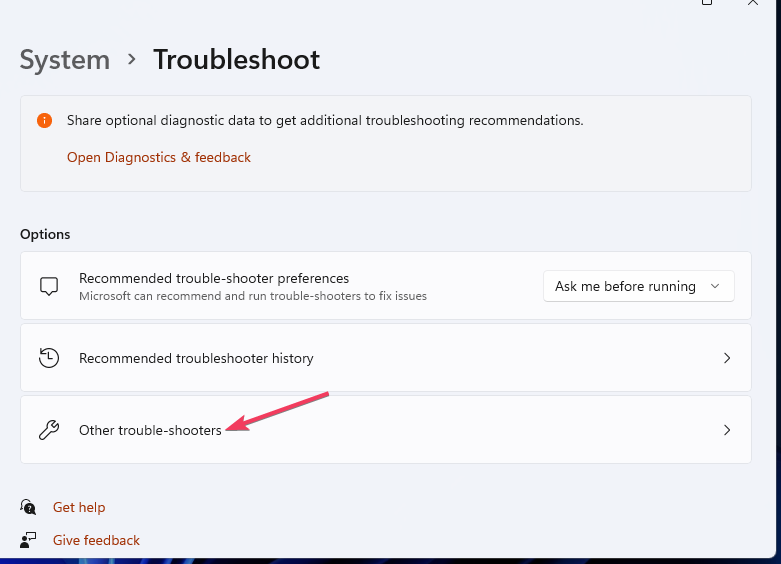781x564 pixels.
Task: Click the Get help headset icon
Action: (29, 507)
